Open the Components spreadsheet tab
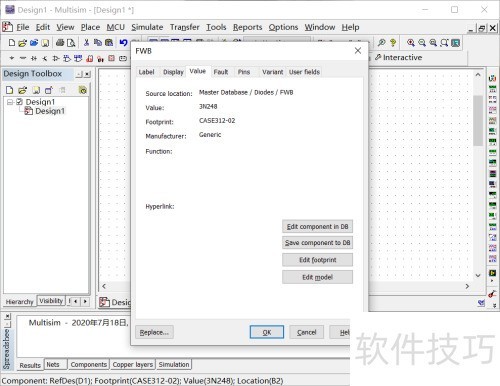 tap(89, 364)
